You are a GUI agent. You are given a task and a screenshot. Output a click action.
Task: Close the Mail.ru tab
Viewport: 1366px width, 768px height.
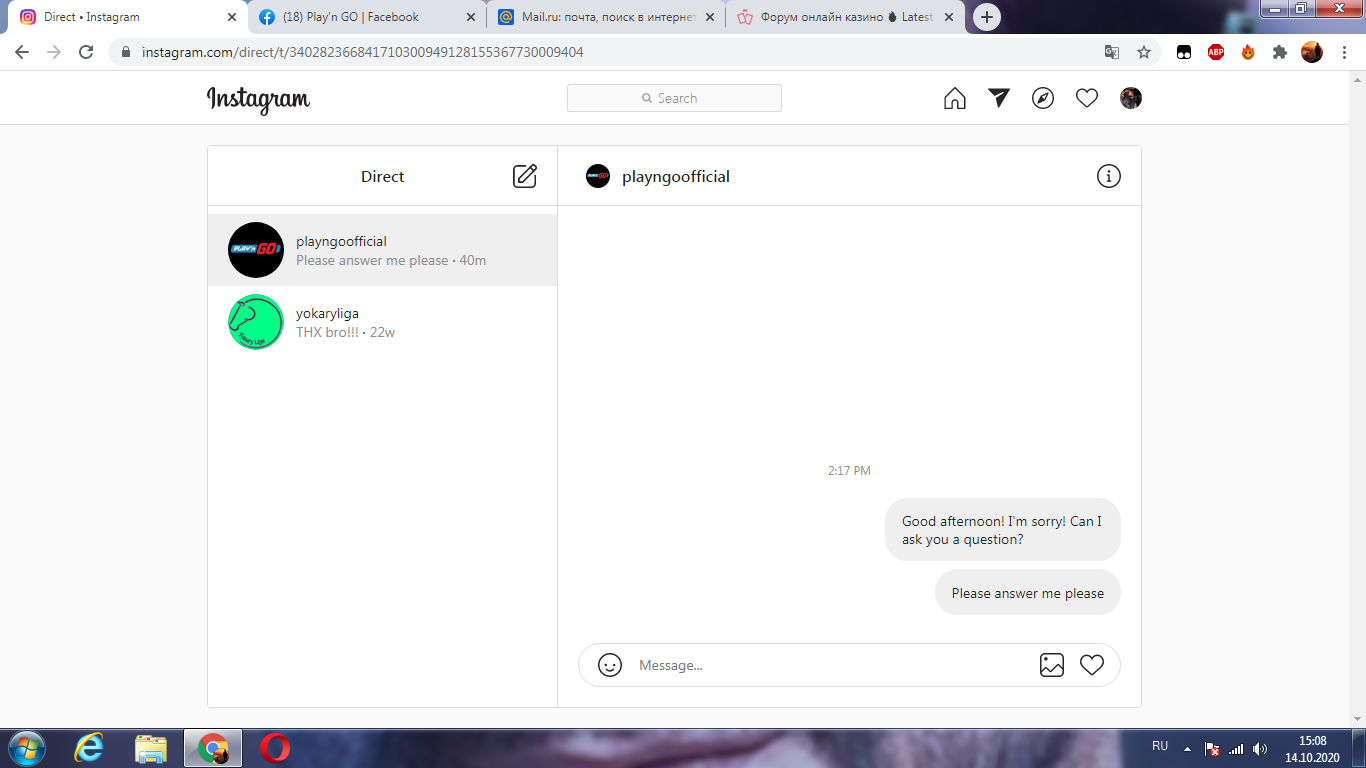(x=709, y=17)
